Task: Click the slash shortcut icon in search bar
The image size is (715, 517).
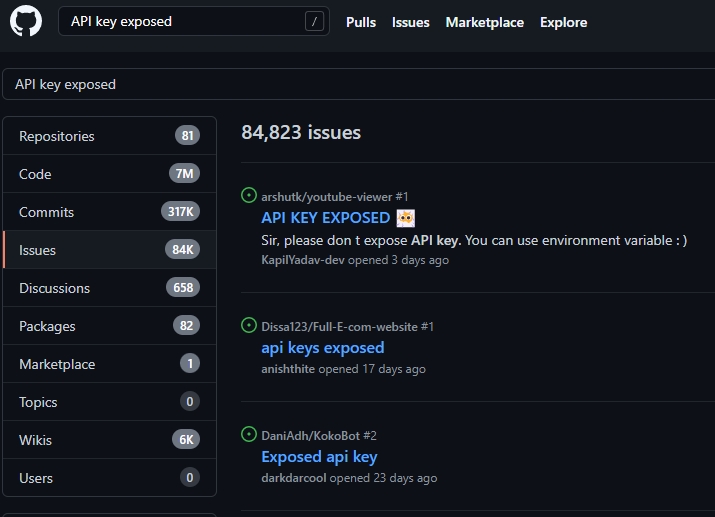Action: (x=315, y=22)
